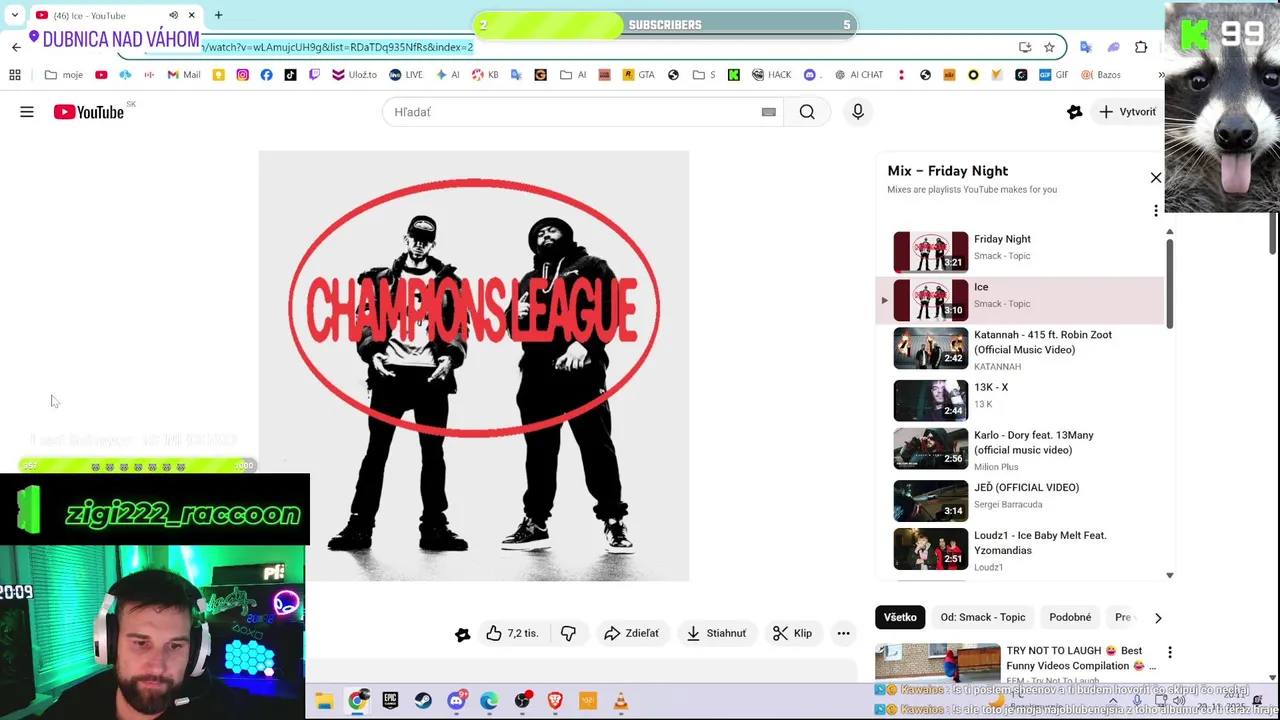Open the GIF bookmark

coord(1054,75)
